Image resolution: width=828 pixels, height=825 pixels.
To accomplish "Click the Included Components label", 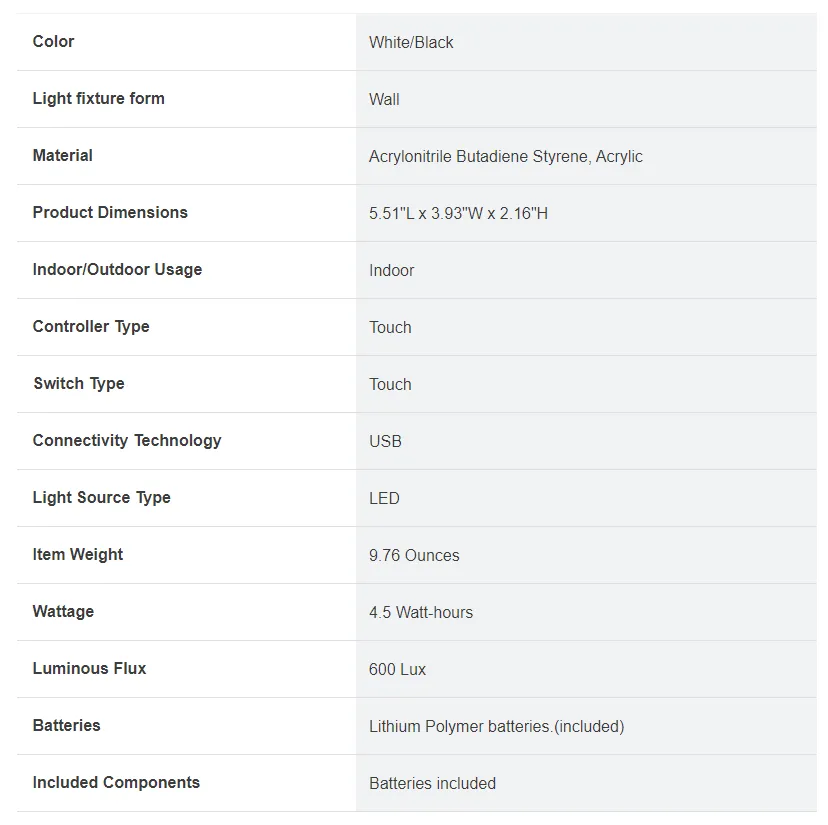I will click(x=116, y=783).
